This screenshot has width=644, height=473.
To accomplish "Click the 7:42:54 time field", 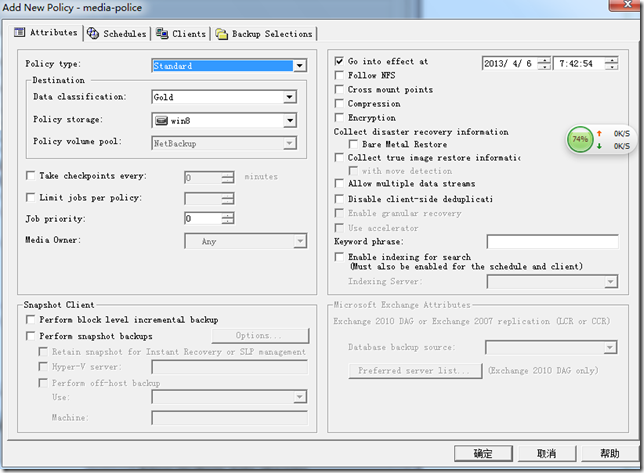I will click(x=580, y=63).
